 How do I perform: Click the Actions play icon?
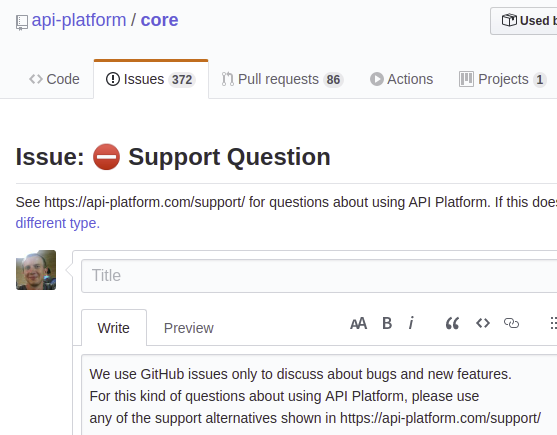377,79
